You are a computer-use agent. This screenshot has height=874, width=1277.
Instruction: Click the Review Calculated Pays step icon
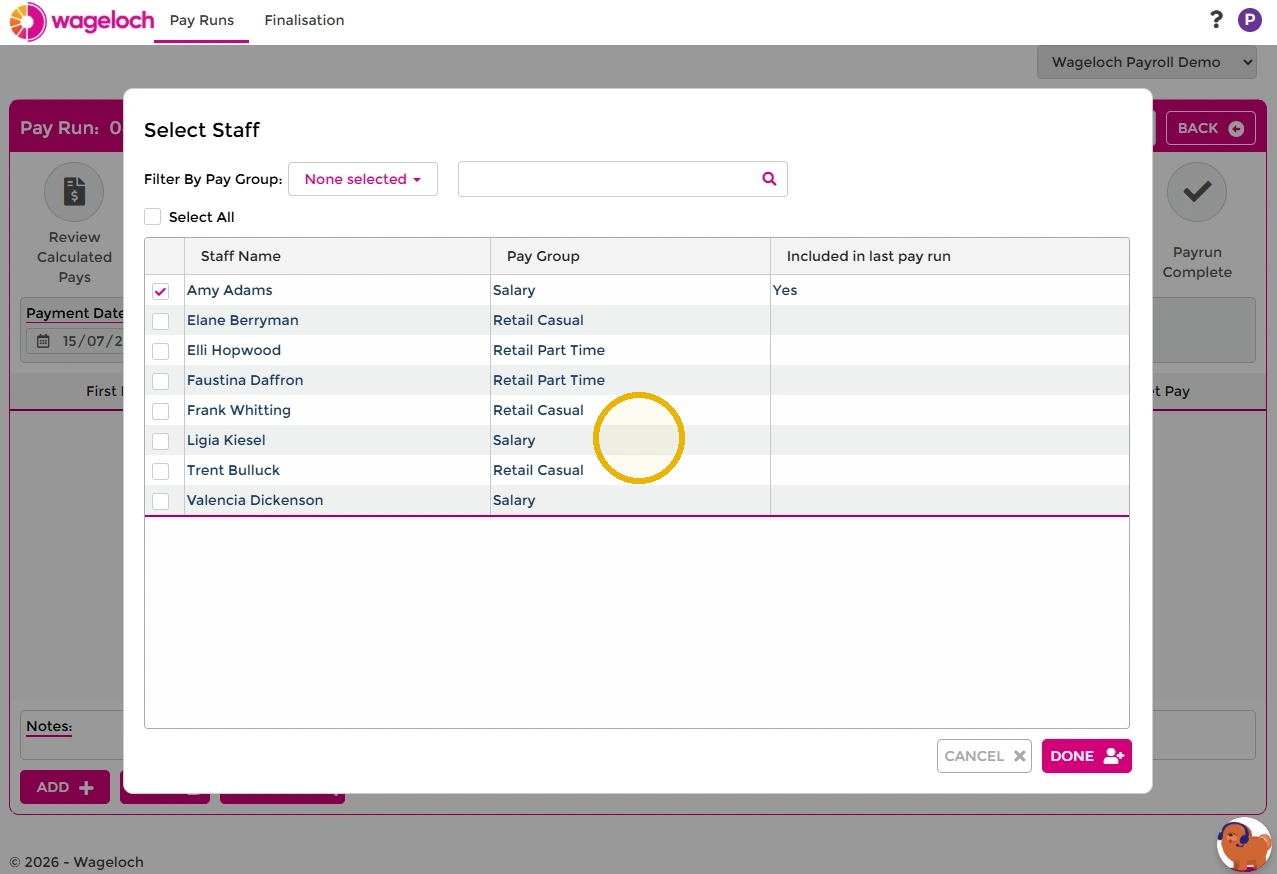coord(74,192)
